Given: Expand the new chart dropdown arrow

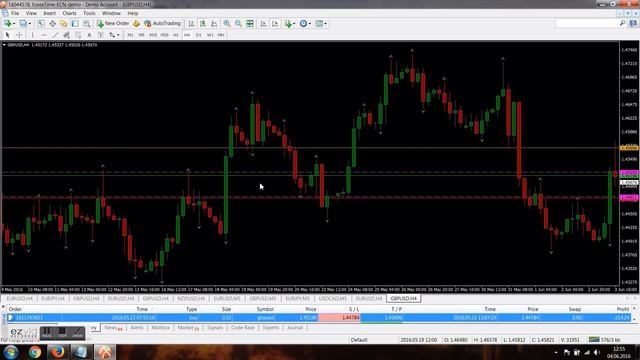Looking at the screenshot, I should [14, 24].
